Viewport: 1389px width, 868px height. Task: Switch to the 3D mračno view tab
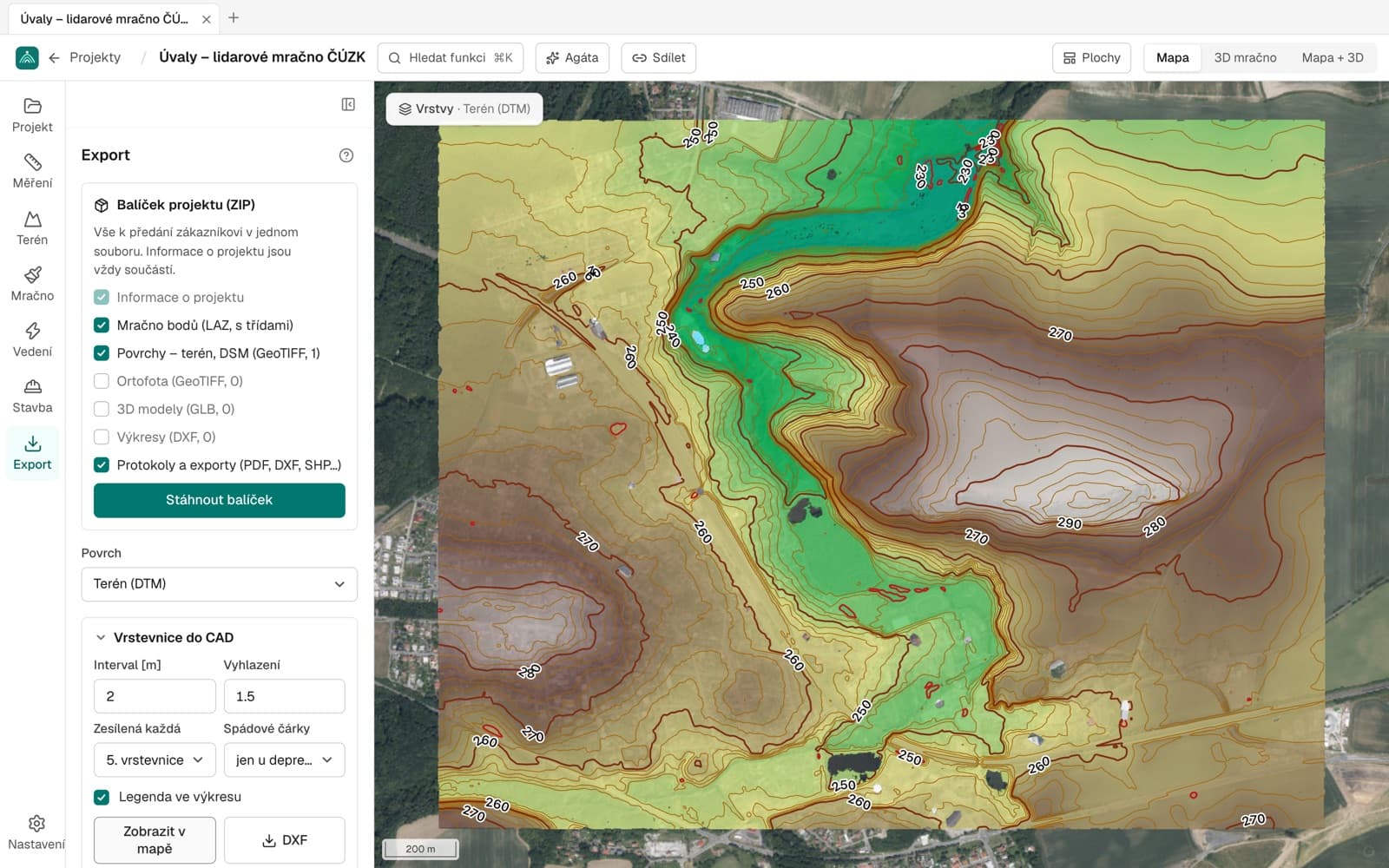1245,58
